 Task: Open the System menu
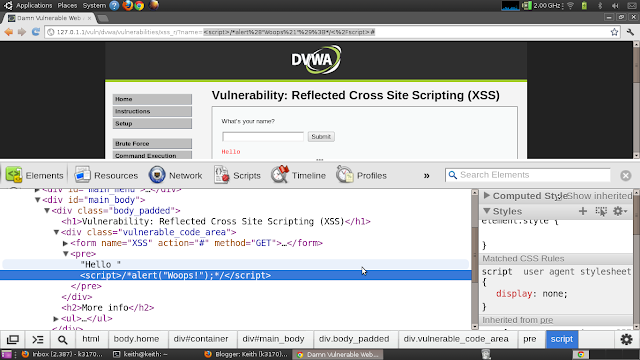[94, 5]
